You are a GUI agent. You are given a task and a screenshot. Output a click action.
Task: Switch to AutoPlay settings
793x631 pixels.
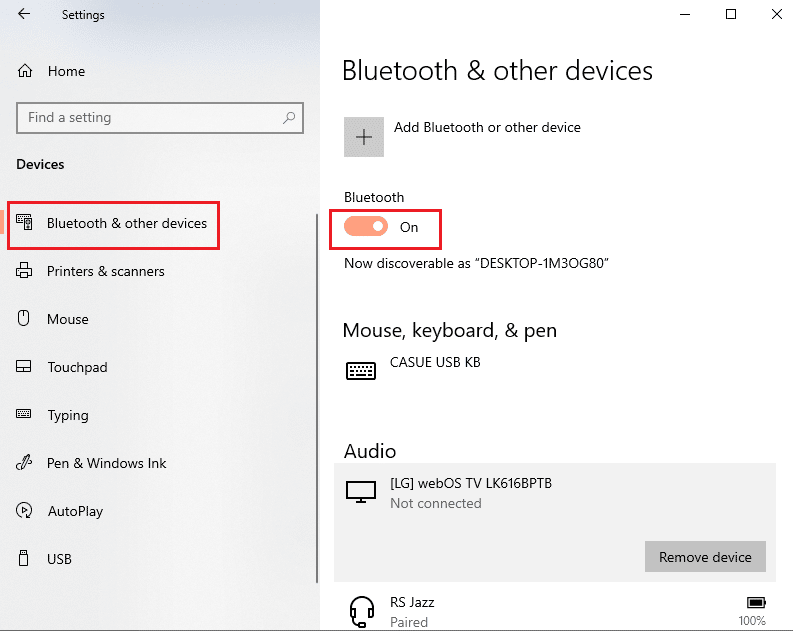pyautogui.click(x=75, y=511)
